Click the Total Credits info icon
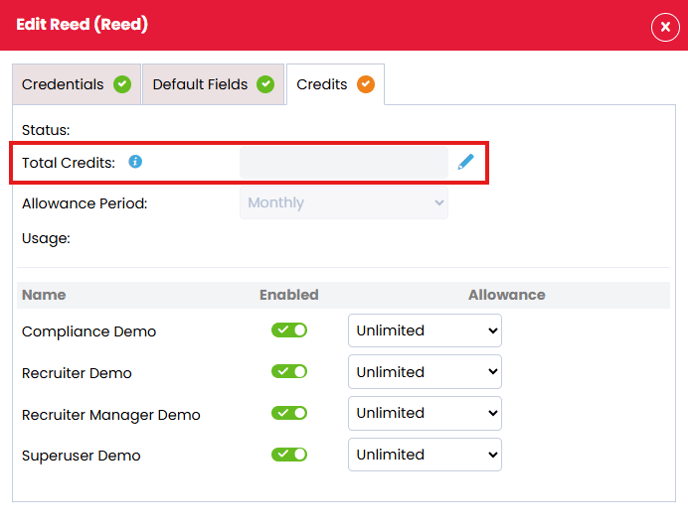This screenshot has height=527, width=688. click(x=136, y=162)
